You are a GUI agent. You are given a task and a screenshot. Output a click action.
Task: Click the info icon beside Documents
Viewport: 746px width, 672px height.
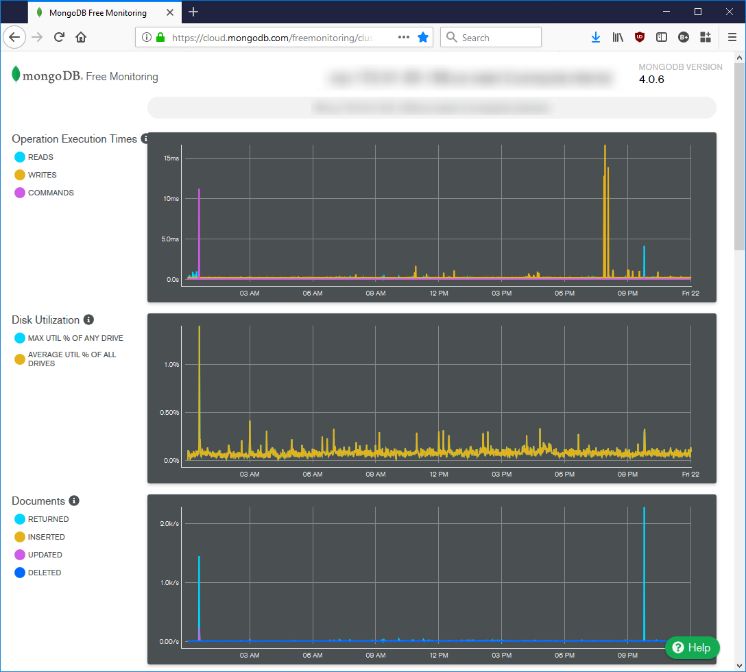pyautogui.click(x=74, y=501)
